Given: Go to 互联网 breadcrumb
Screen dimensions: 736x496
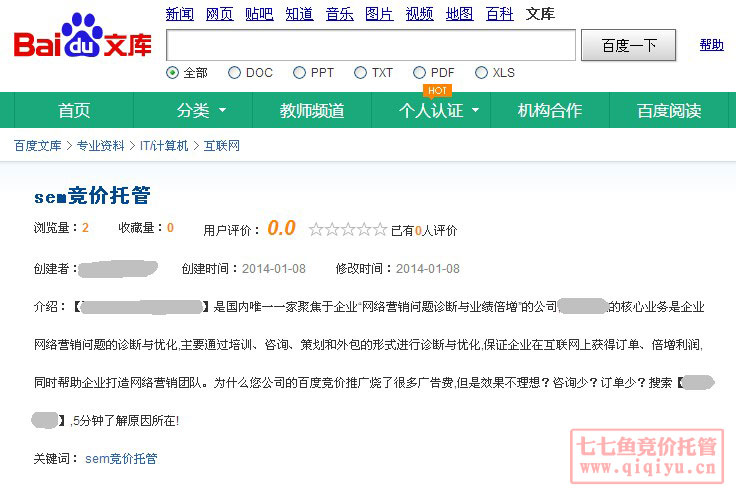Looking at the screenshot, I should pyautogui.click(x=222, y=146).
